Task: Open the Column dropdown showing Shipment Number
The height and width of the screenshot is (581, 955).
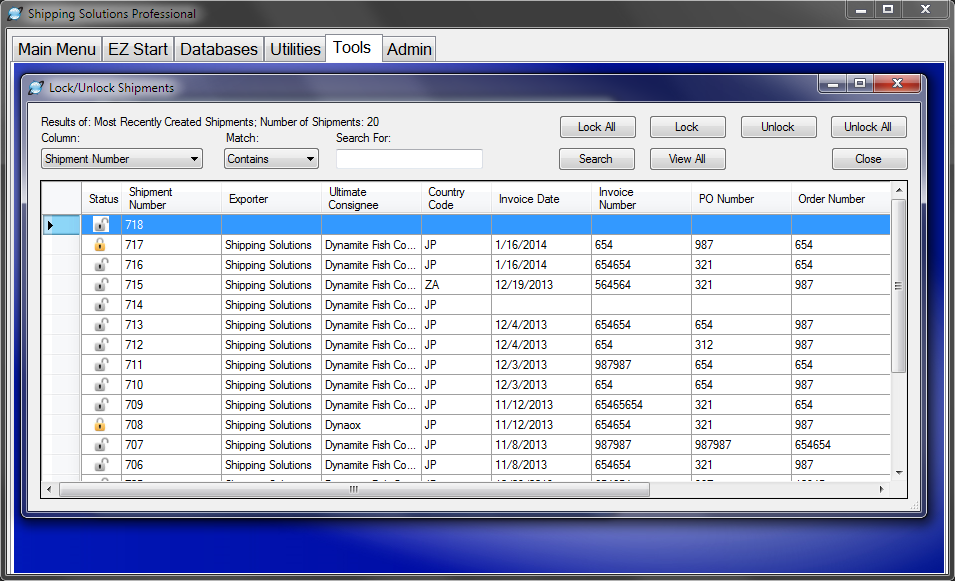Action: point(122,159)
